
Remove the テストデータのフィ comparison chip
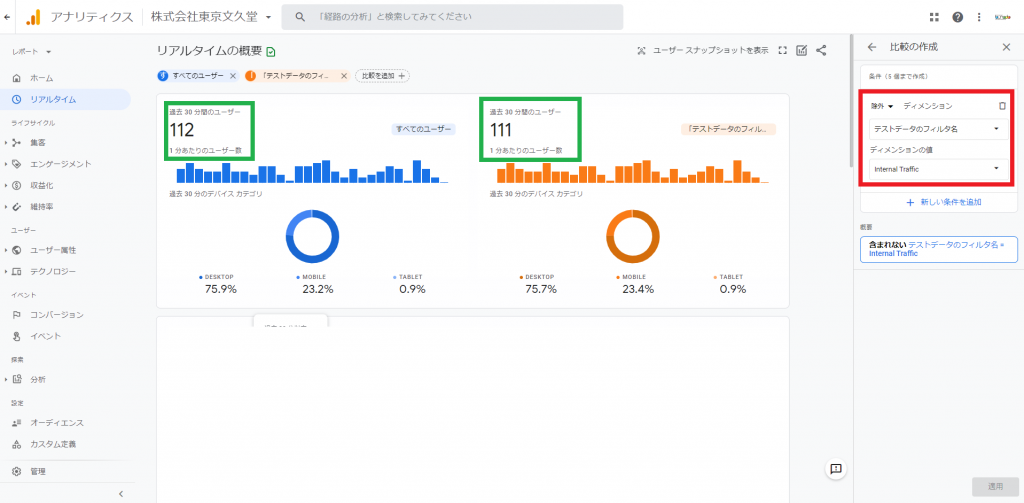pos(344,76)
